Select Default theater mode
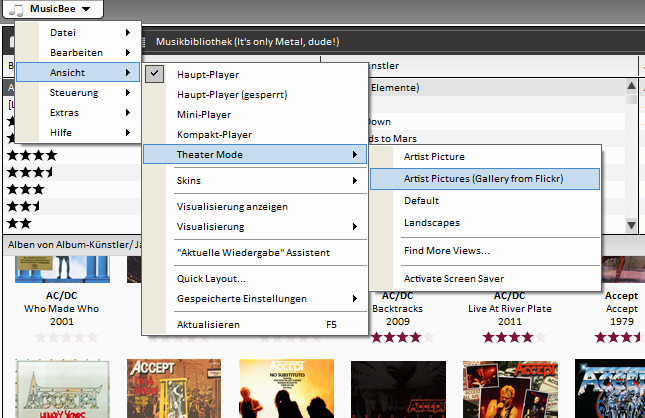The image size is (645, 418). coord(485,201)
